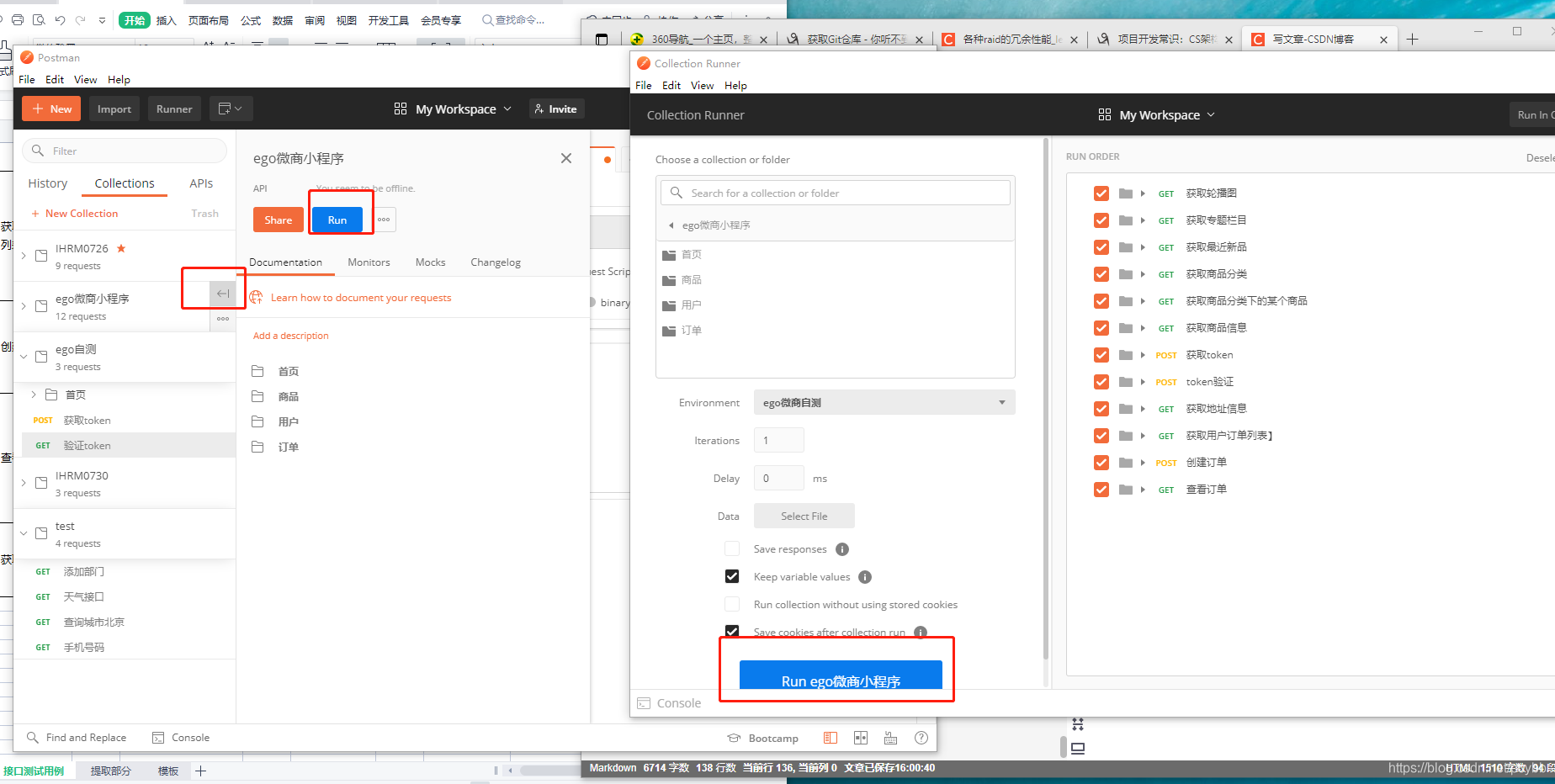
Task: Open the View menu in Collection Runner
Action: 702,85
